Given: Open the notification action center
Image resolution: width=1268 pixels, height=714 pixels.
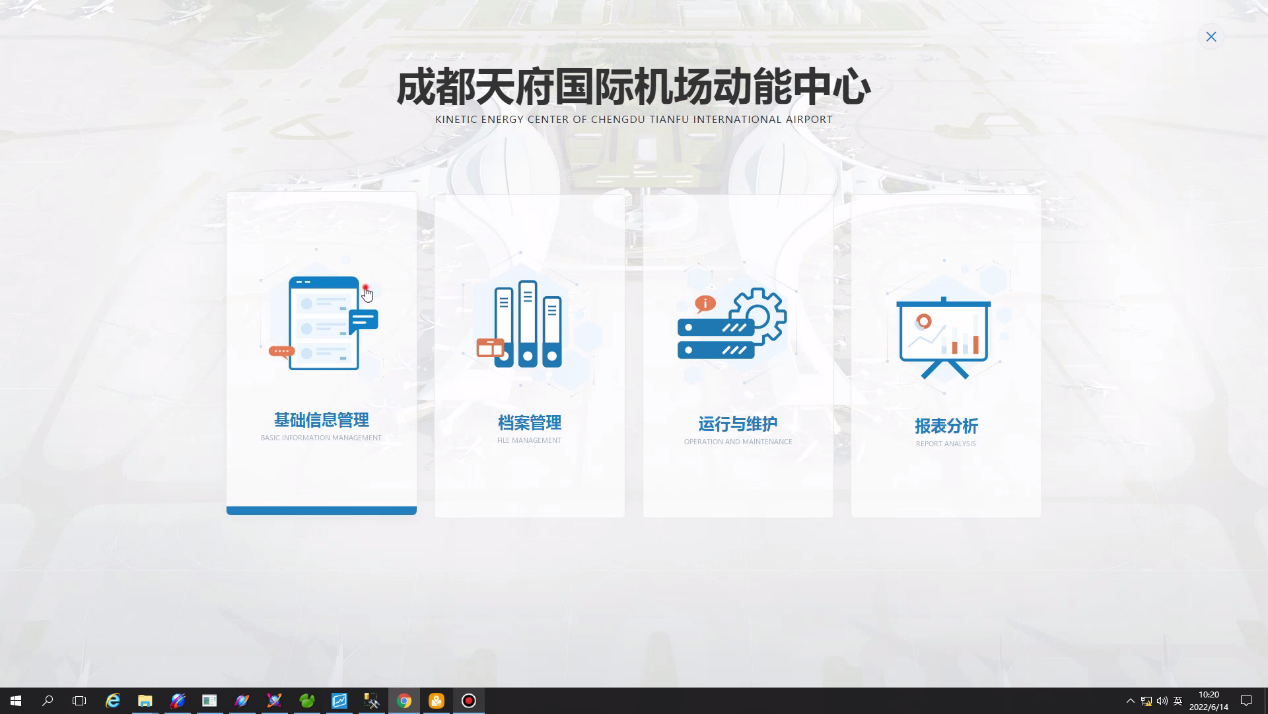Looking at the screenshot, I should pyautogui.click(x=1246, y=701).
